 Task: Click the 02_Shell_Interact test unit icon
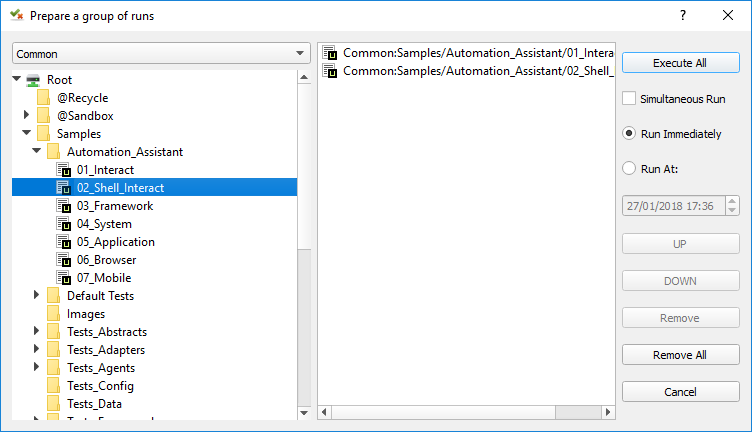pyautogui.click(x=64, y=187)
